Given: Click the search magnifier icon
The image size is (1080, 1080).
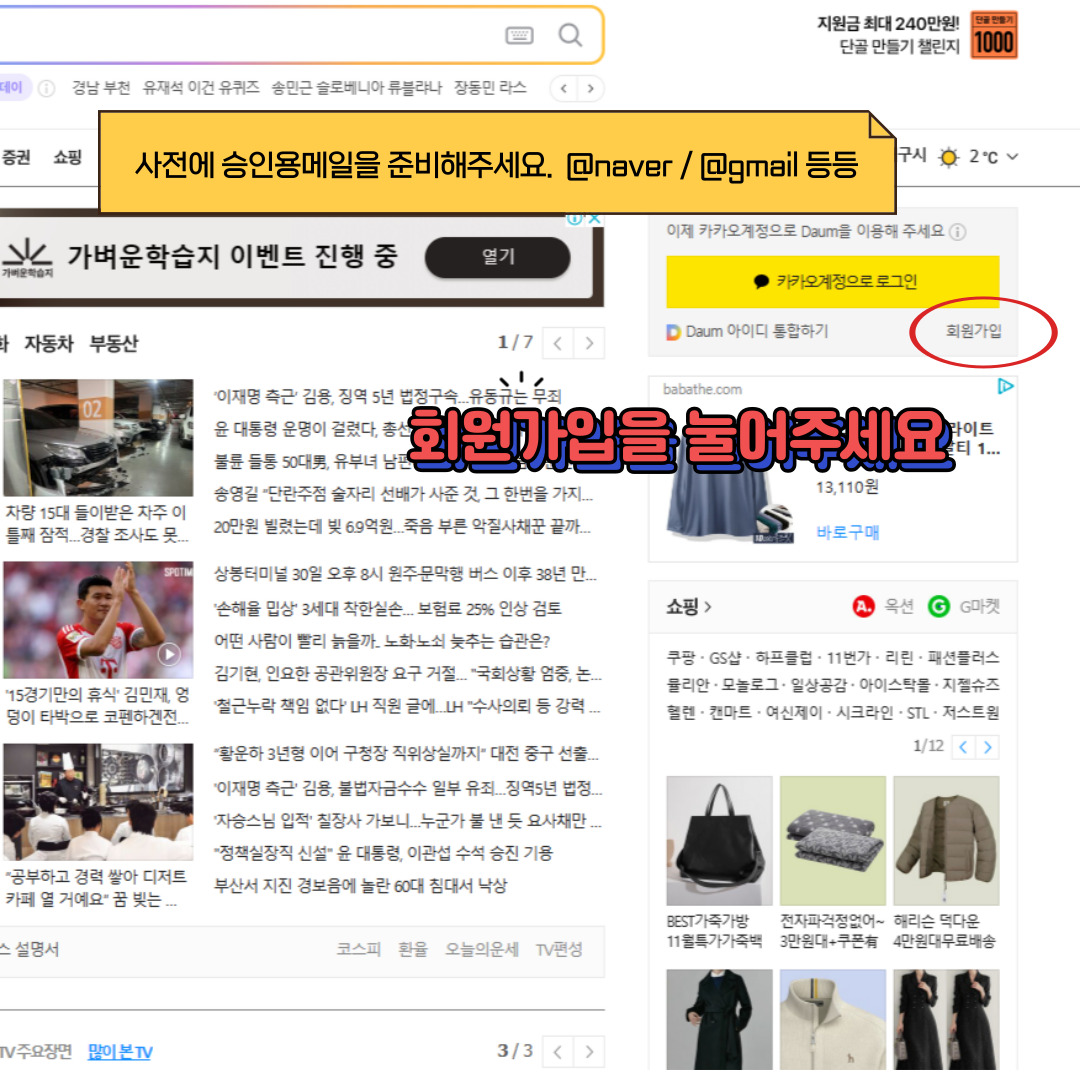Looking at the screenshot, I should pos(570,35).
